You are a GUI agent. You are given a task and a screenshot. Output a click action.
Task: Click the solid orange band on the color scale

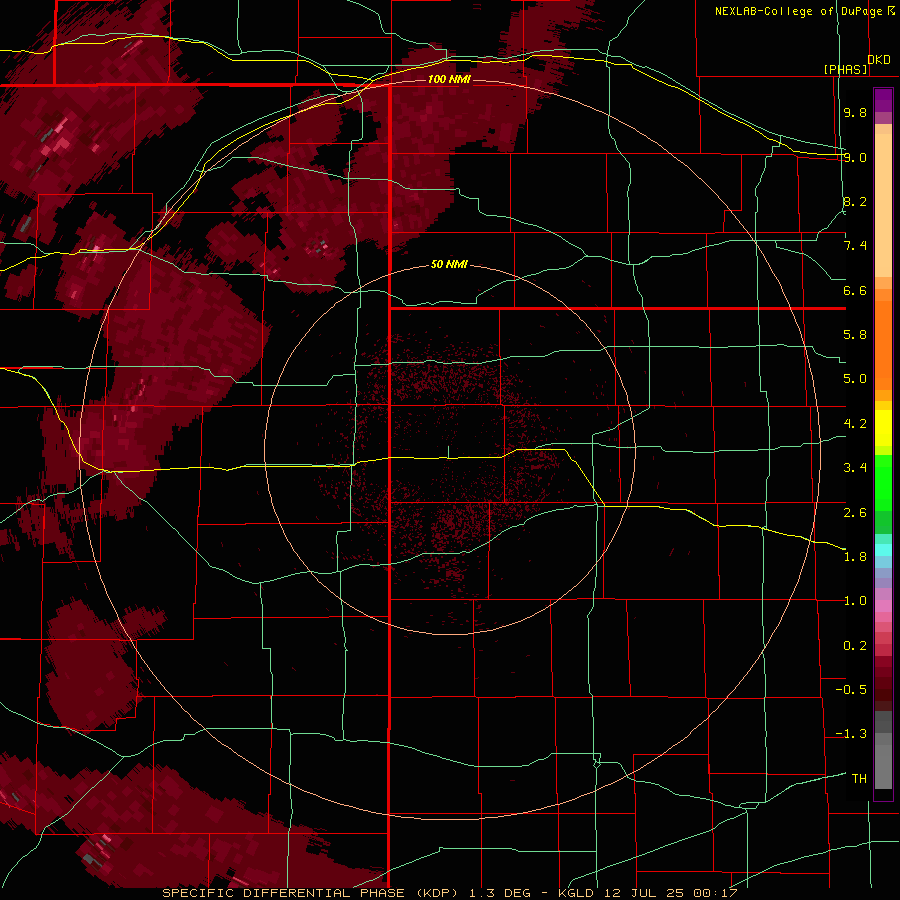[x=883, y=346]
